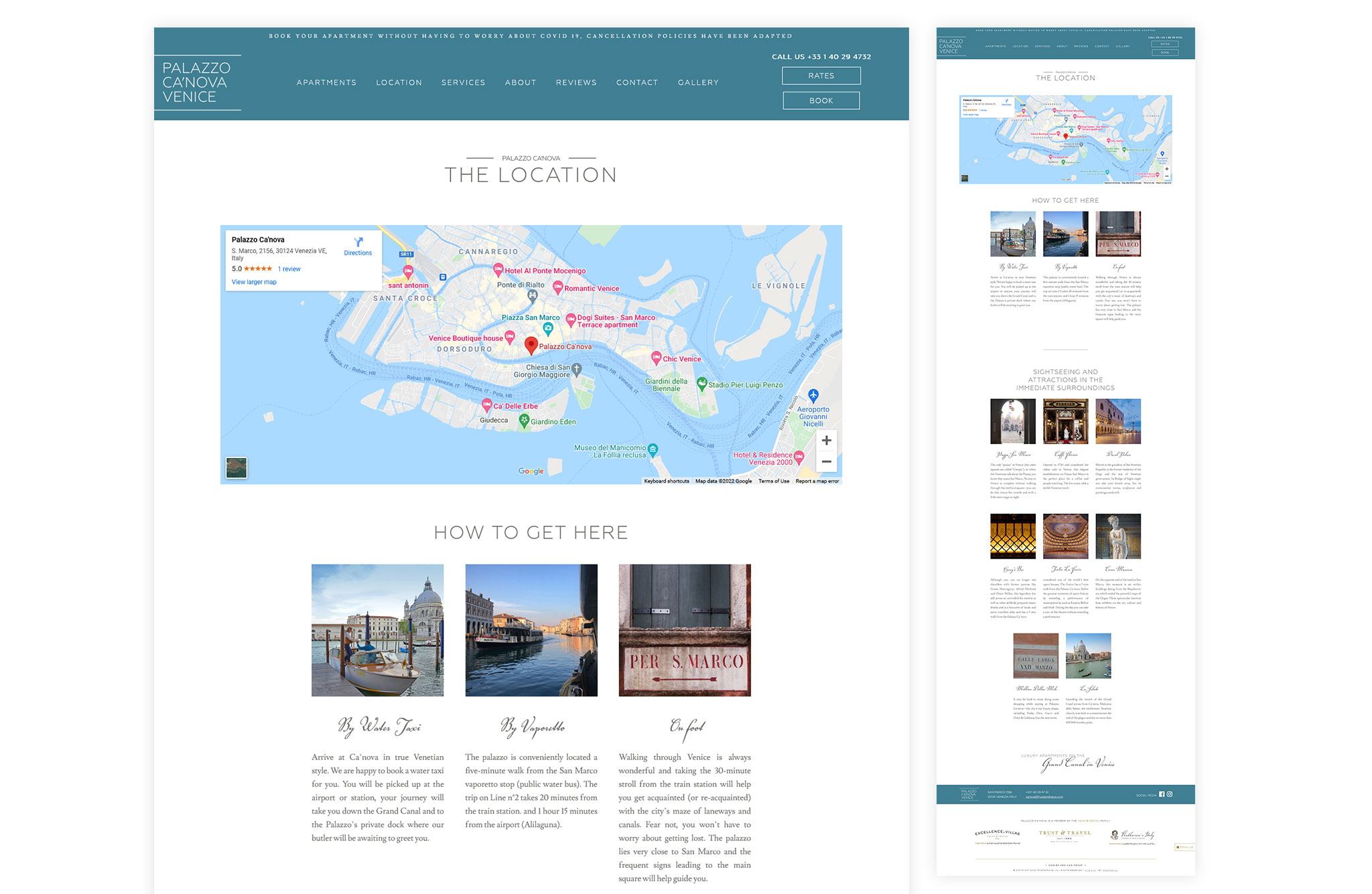Click the Aeroporto Giovanni Nicelli airport marker

coord(813,395)
